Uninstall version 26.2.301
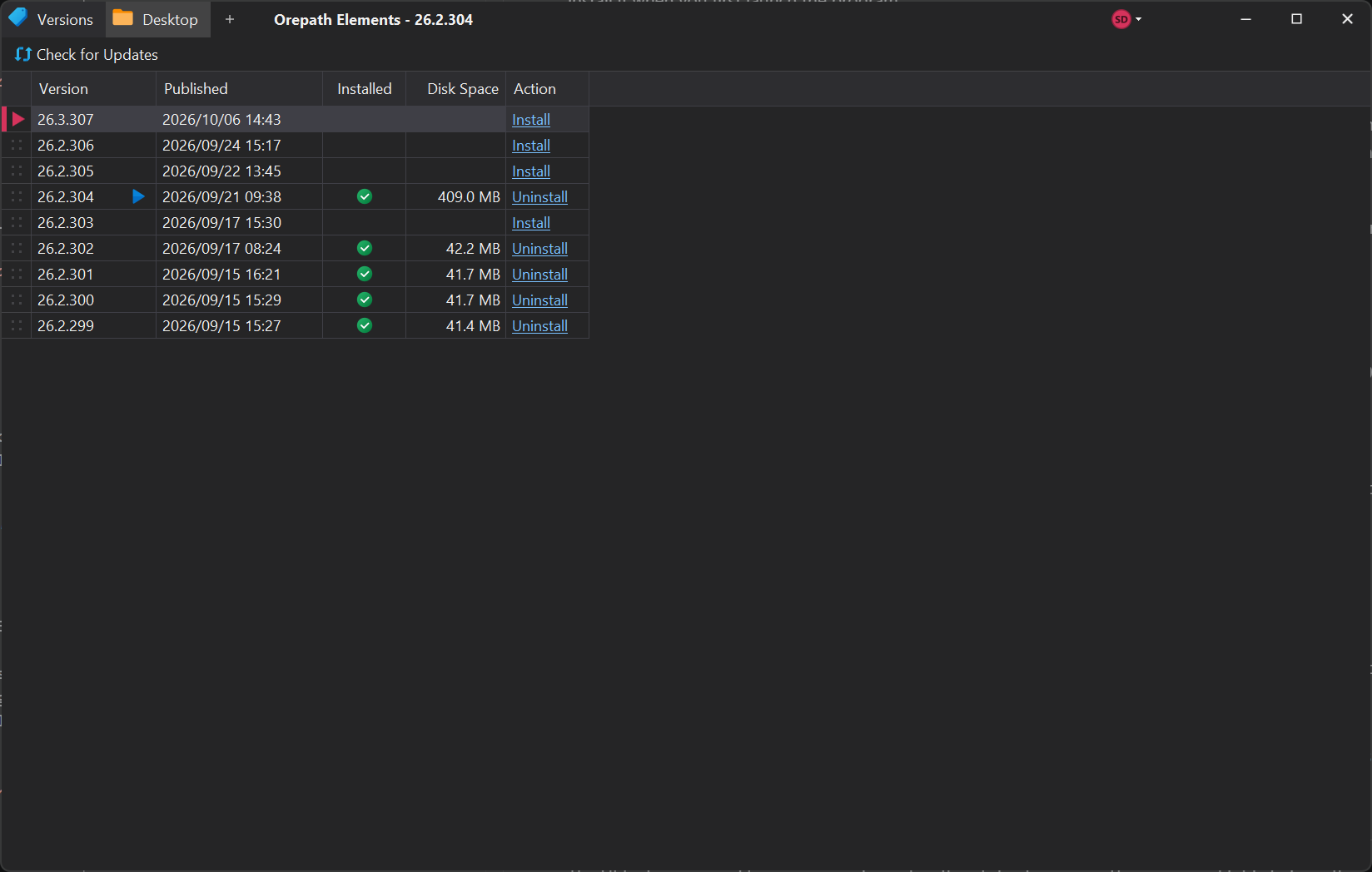This screenshot has height=872, width=1372. (539, 274)
